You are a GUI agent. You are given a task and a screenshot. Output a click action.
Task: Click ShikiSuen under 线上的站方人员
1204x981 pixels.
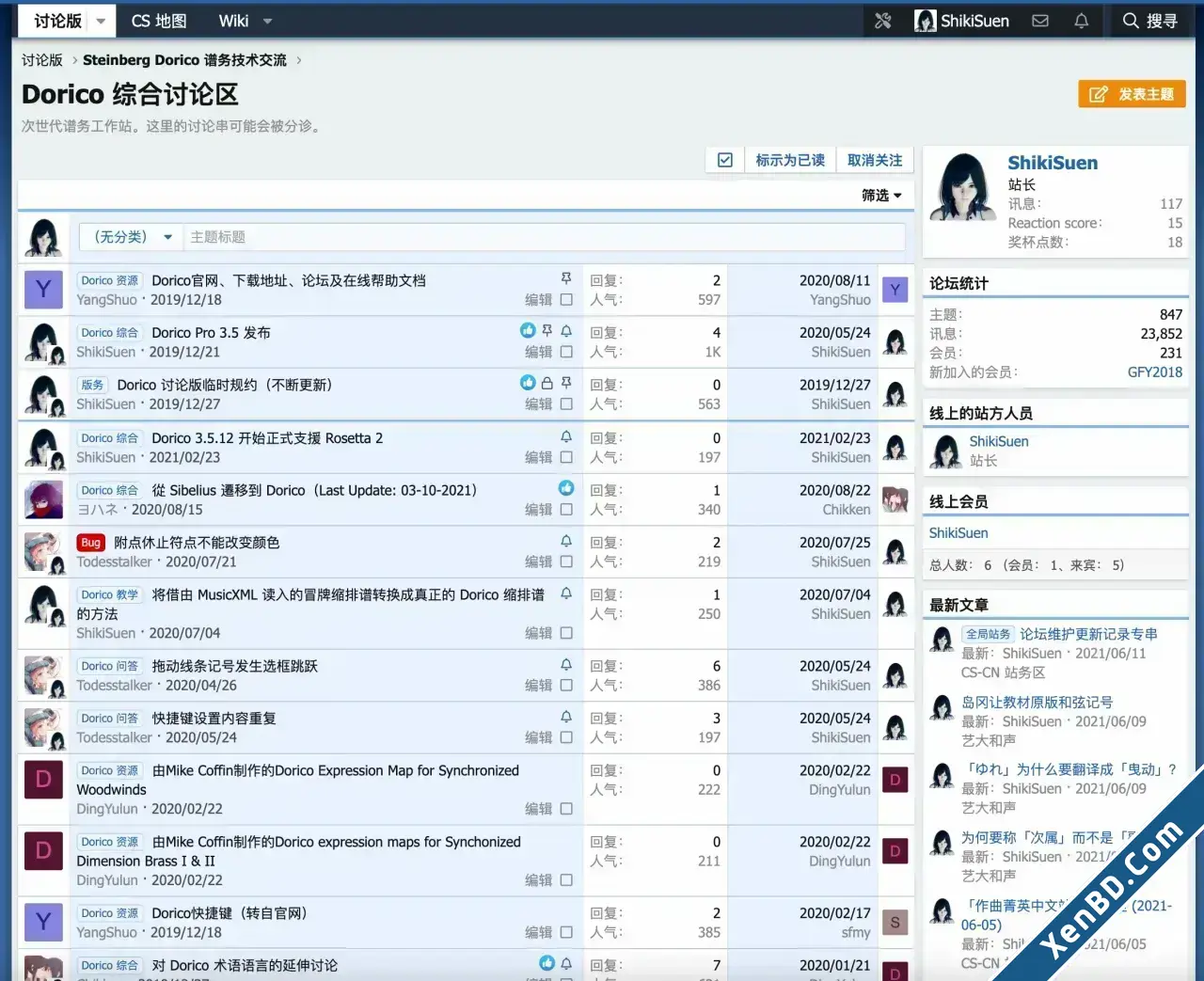click(x=999, y=441)
